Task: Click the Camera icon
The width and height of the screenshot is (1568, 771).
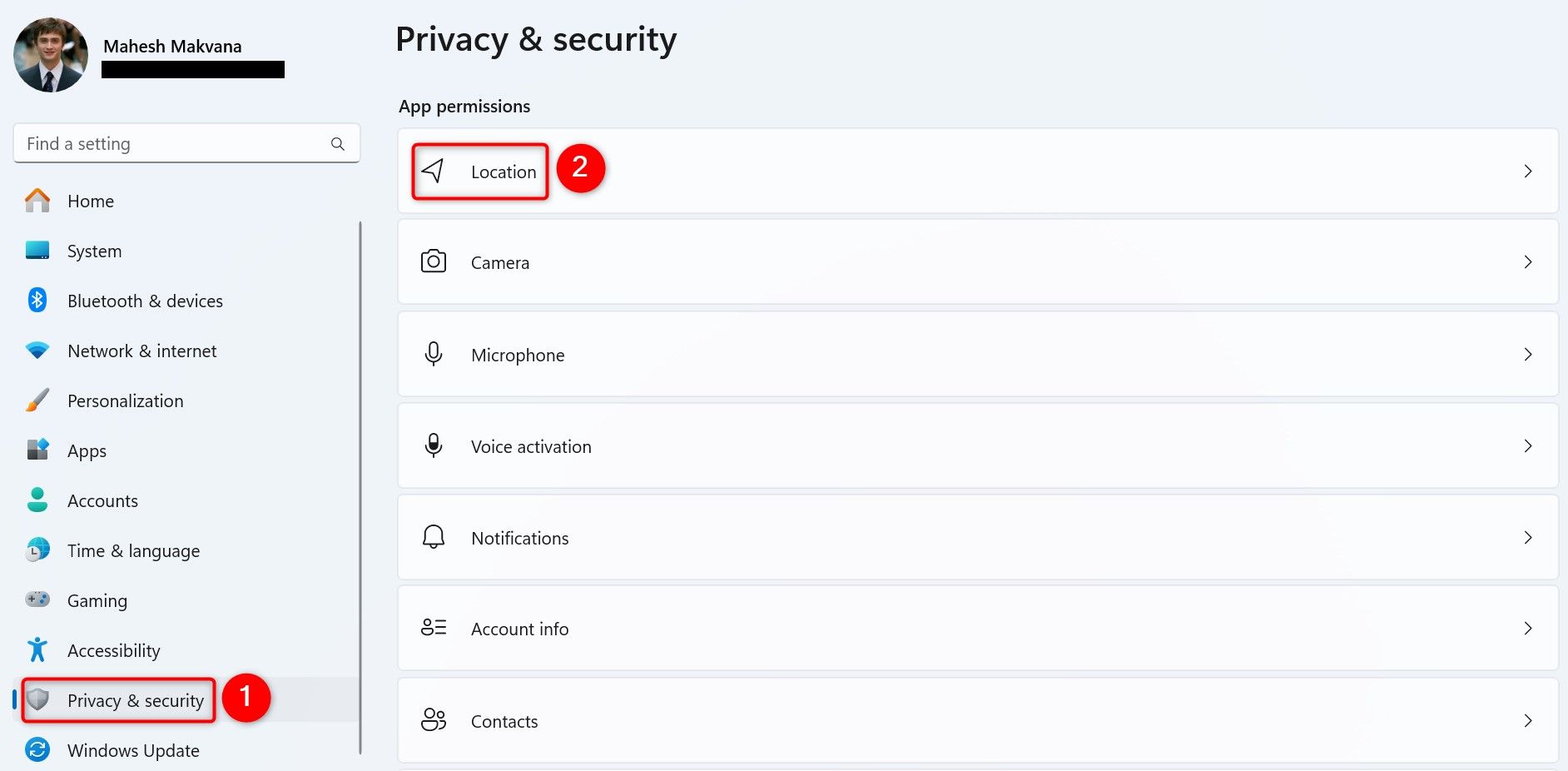Action: 433,261
